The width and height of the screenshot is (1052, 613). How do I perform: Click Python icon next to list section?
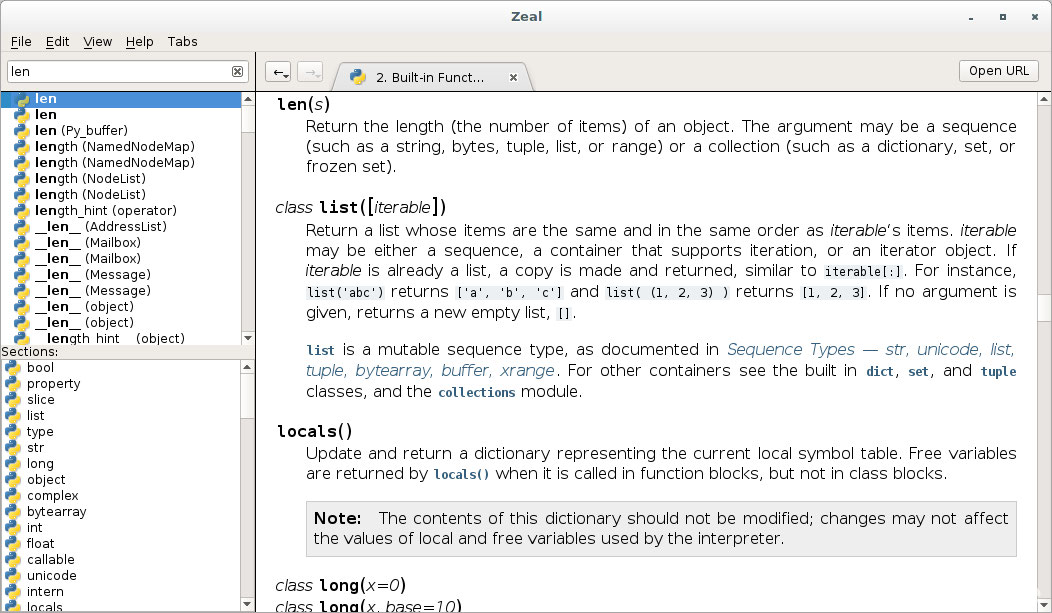coord(13,416)
